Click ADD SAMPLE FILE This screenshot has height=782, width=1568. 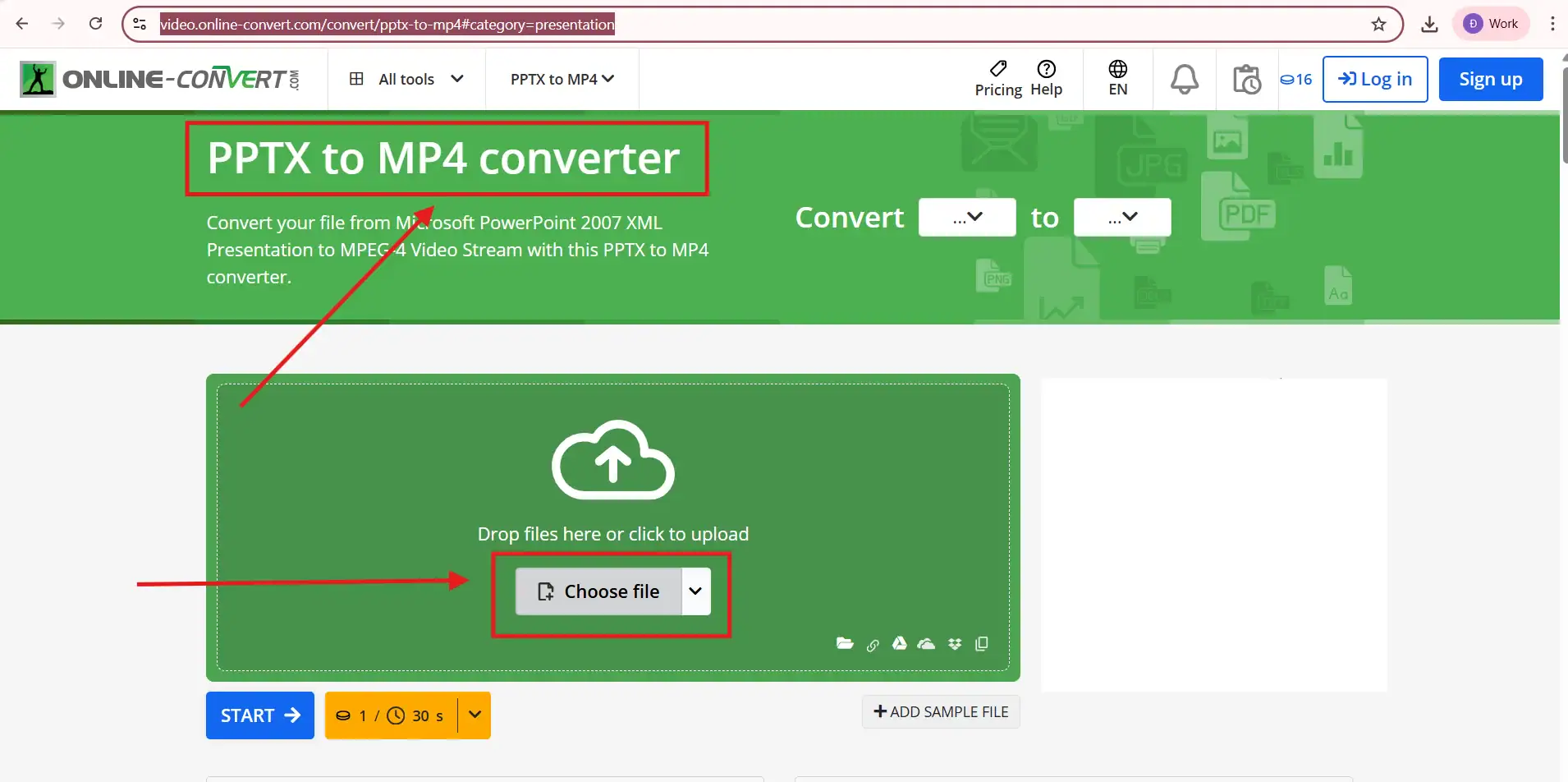click(939, 711)
